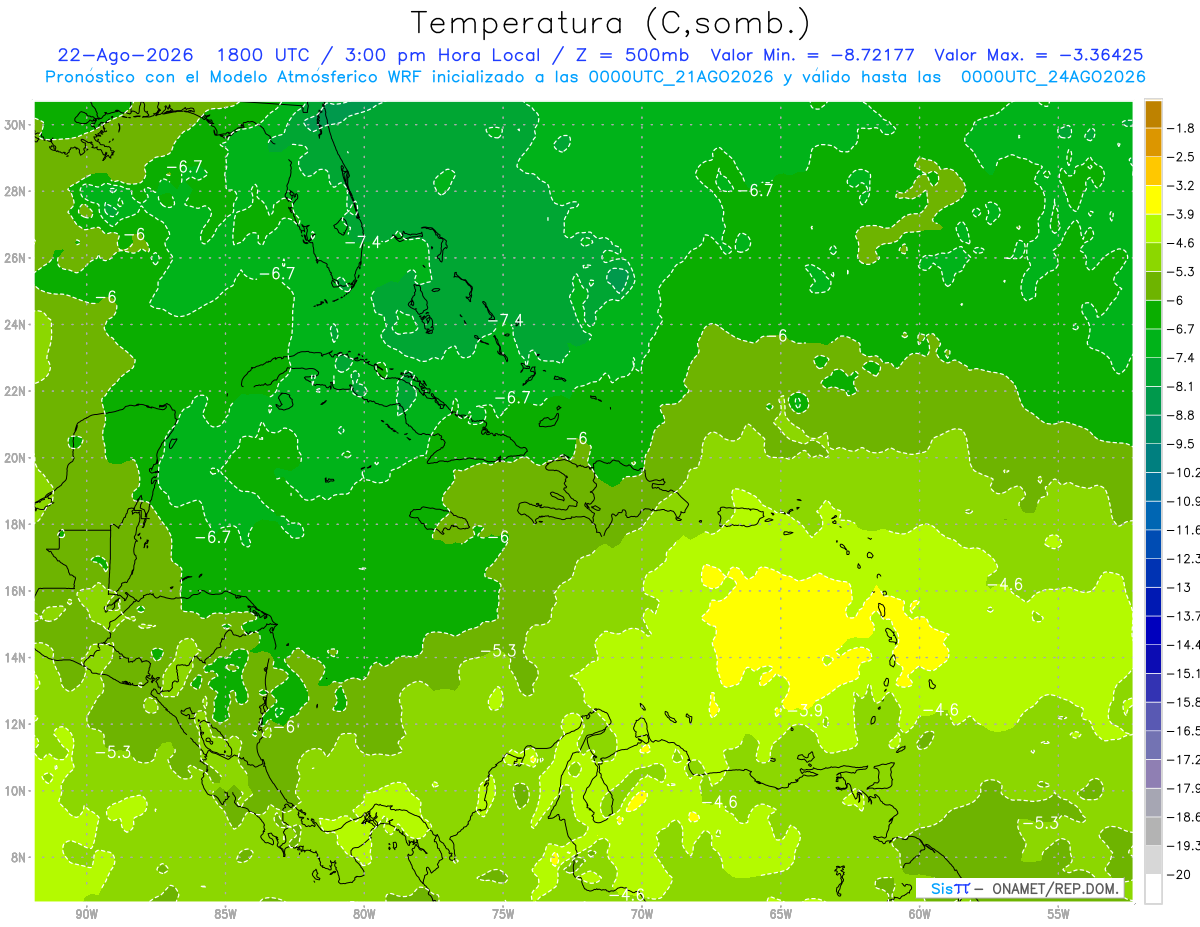Screen dimensions: 1200x927
Task: Click the '-17.2' color bar label
Action: [1183, 760]
